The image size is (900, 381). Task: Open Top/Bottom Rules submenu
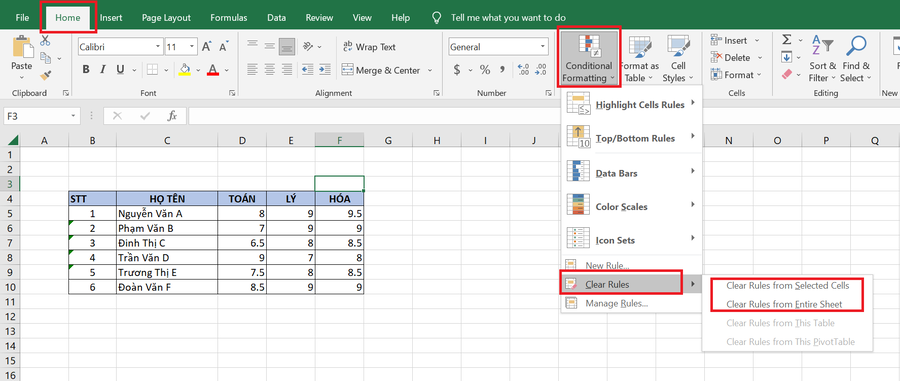coord(631,138)
